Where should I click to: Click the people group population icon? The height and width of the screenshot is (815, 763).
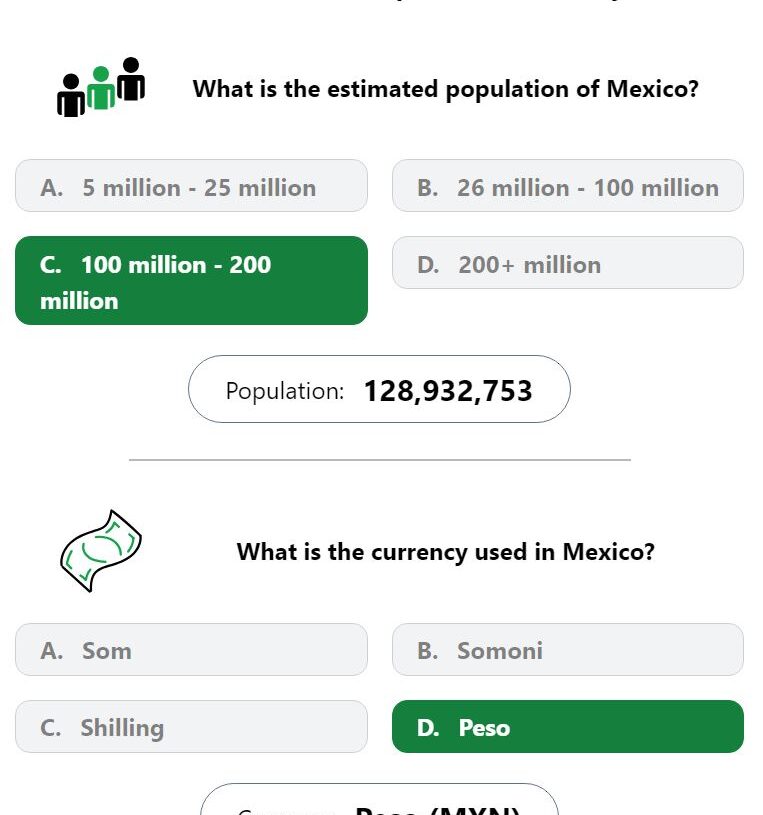[x=101, y=87]
